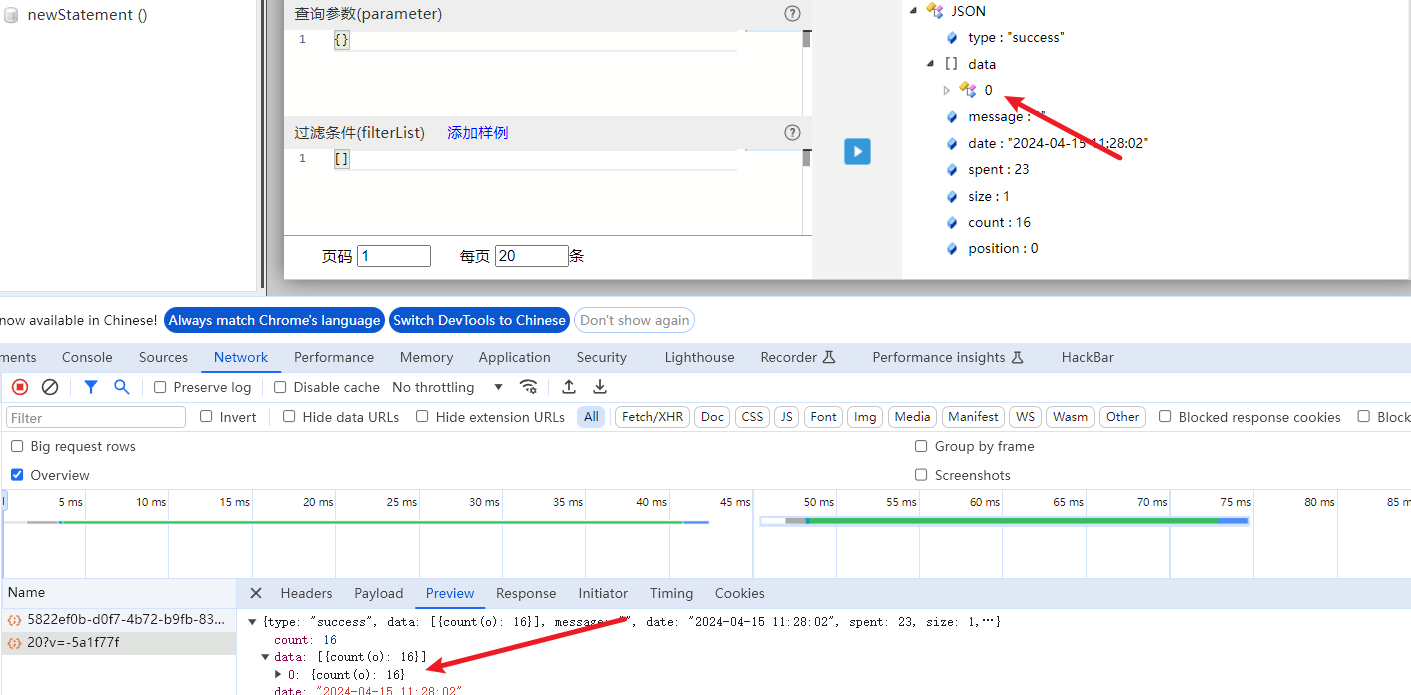1411x695 pixels.
Task: Click the JSON root node icon
Action: pos(935,11)
